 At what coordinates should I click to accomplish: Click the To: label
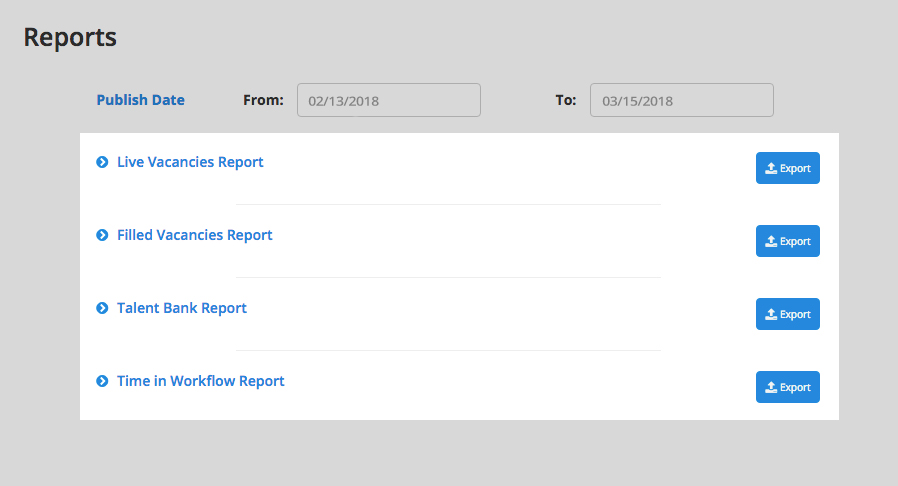coord(566,100)
